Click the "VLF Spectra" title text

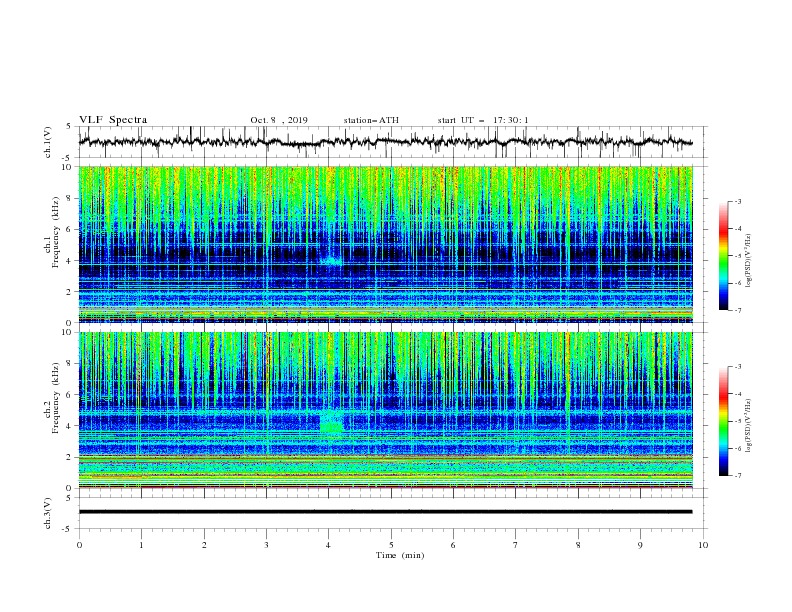point(113,120)
